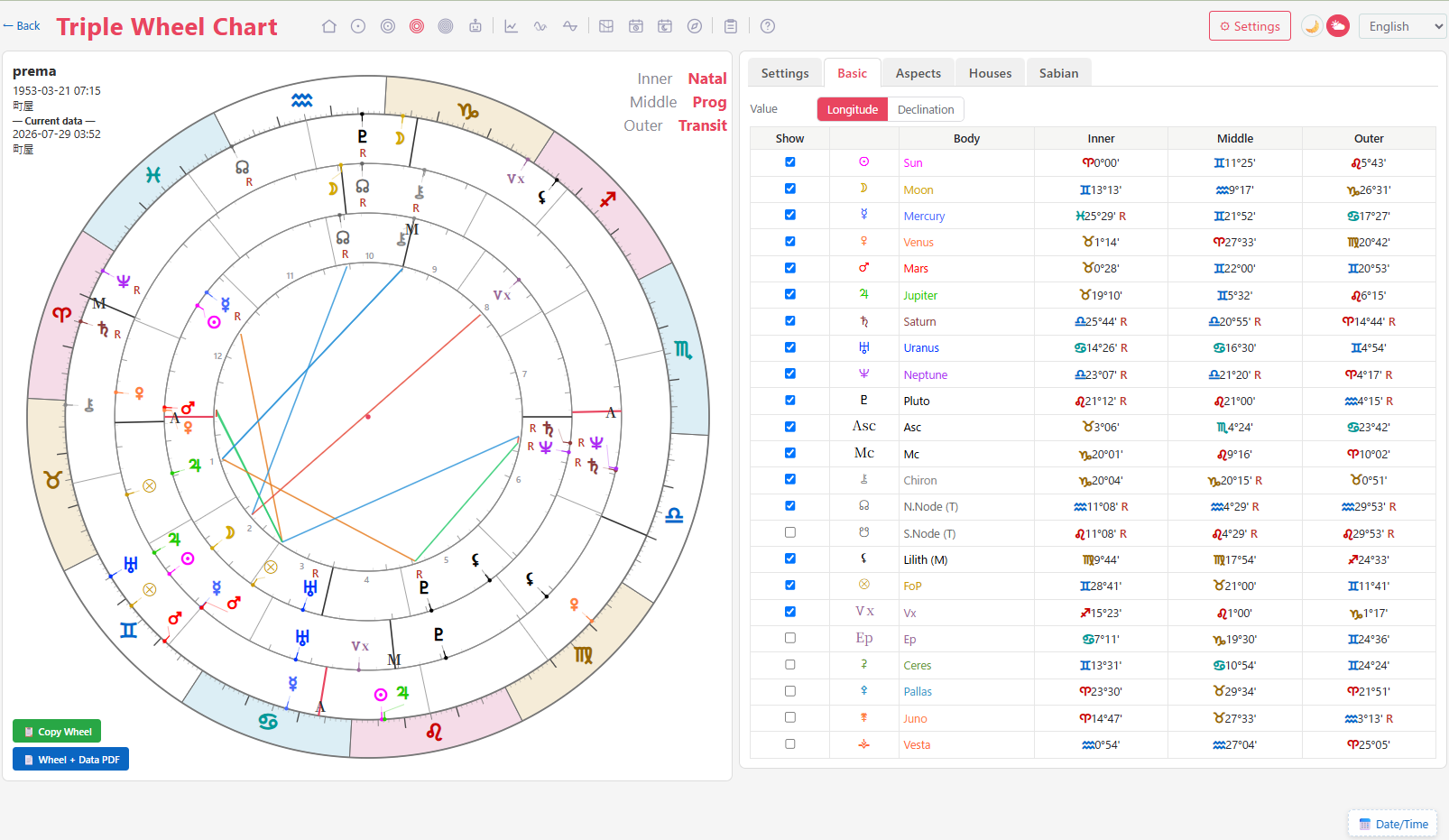Select Longitude value mode
The width and height of the screenshot is (1449, 840).
point(853,109)
